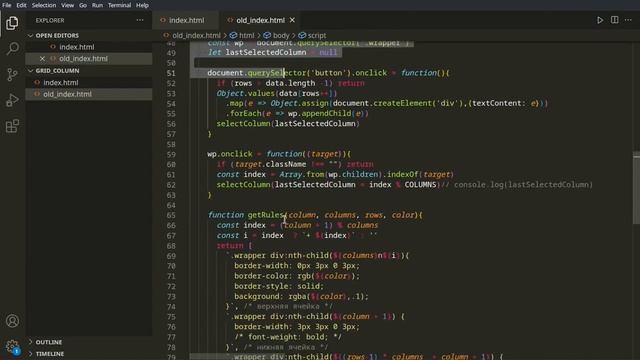Open the Help menu
Image resolution: width=640 pixels, height=360 pixels.
142,5
